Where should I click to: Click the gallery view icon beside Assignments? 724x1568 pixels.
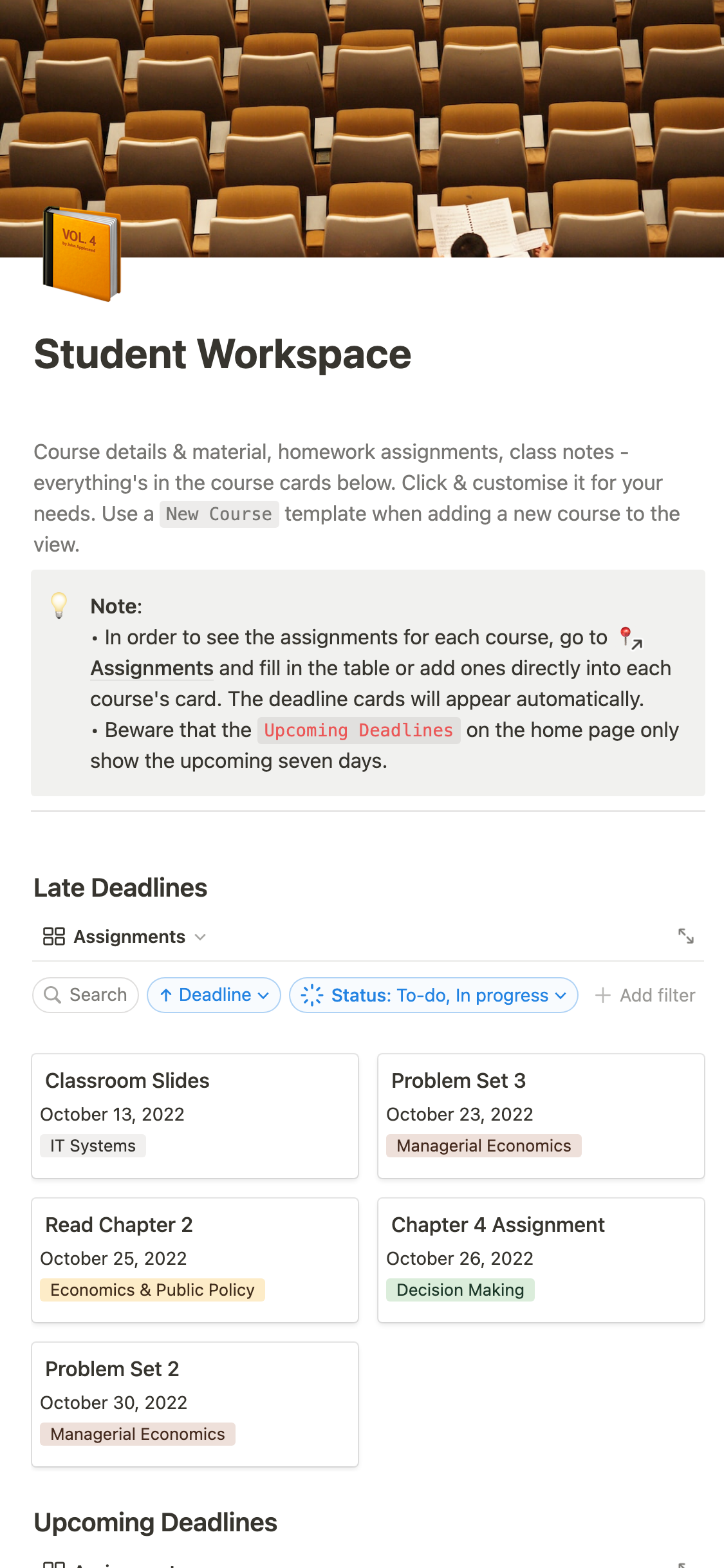point(54,937)
